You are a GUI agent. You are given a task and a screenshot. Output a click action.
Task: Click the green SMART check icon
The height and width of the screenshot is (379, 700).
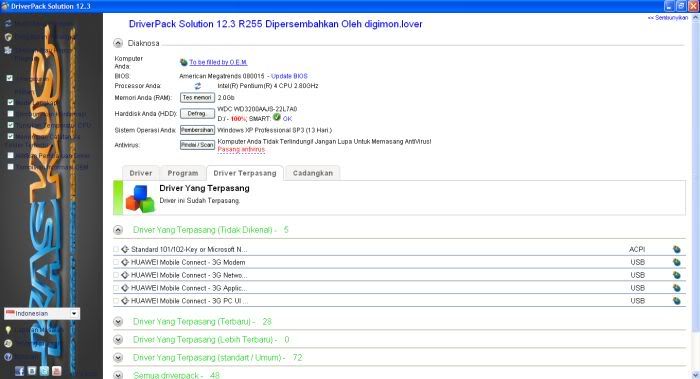tap(277, 117)
